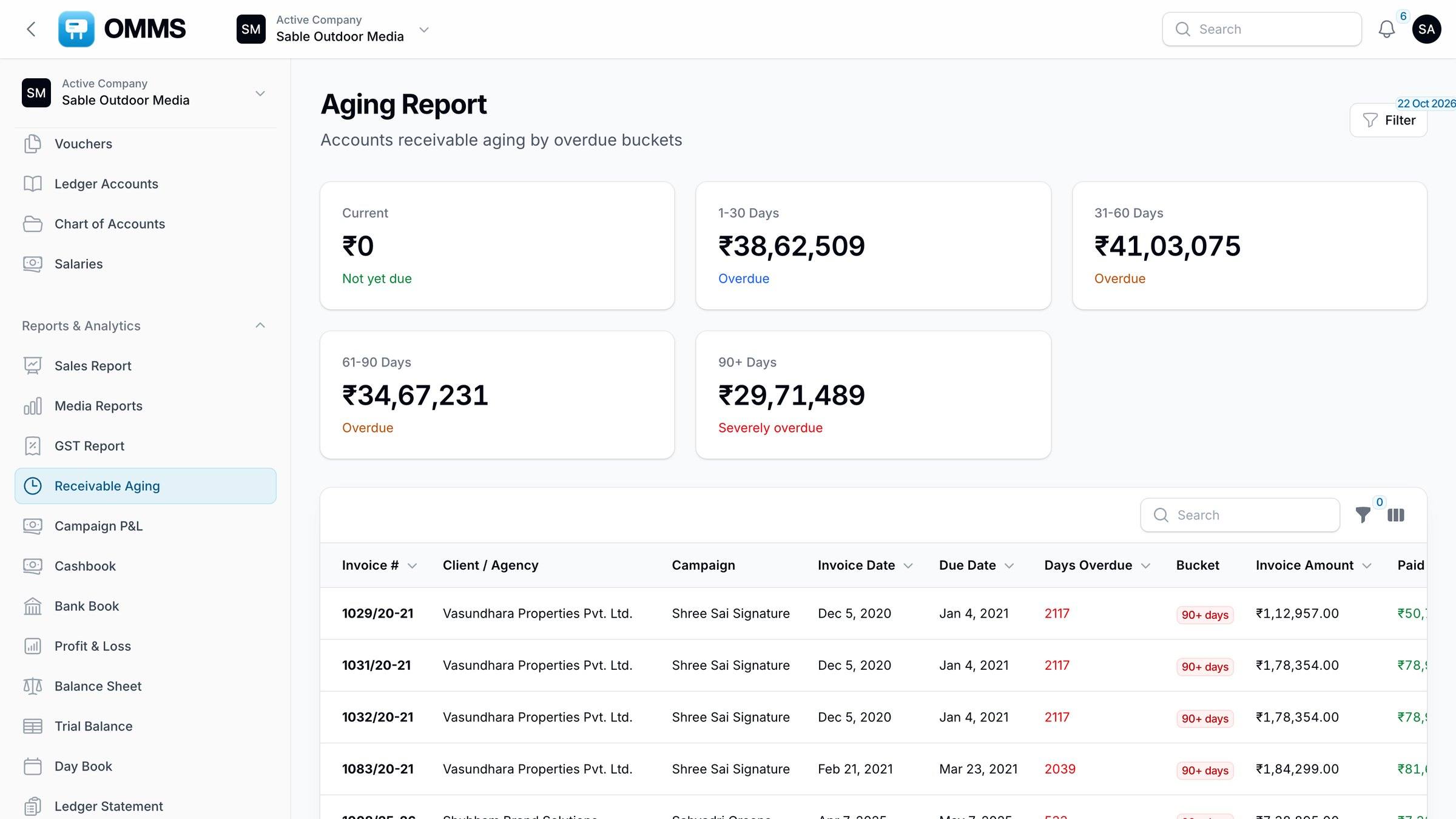
Task: Click the Filter button
Action: 1388,120
